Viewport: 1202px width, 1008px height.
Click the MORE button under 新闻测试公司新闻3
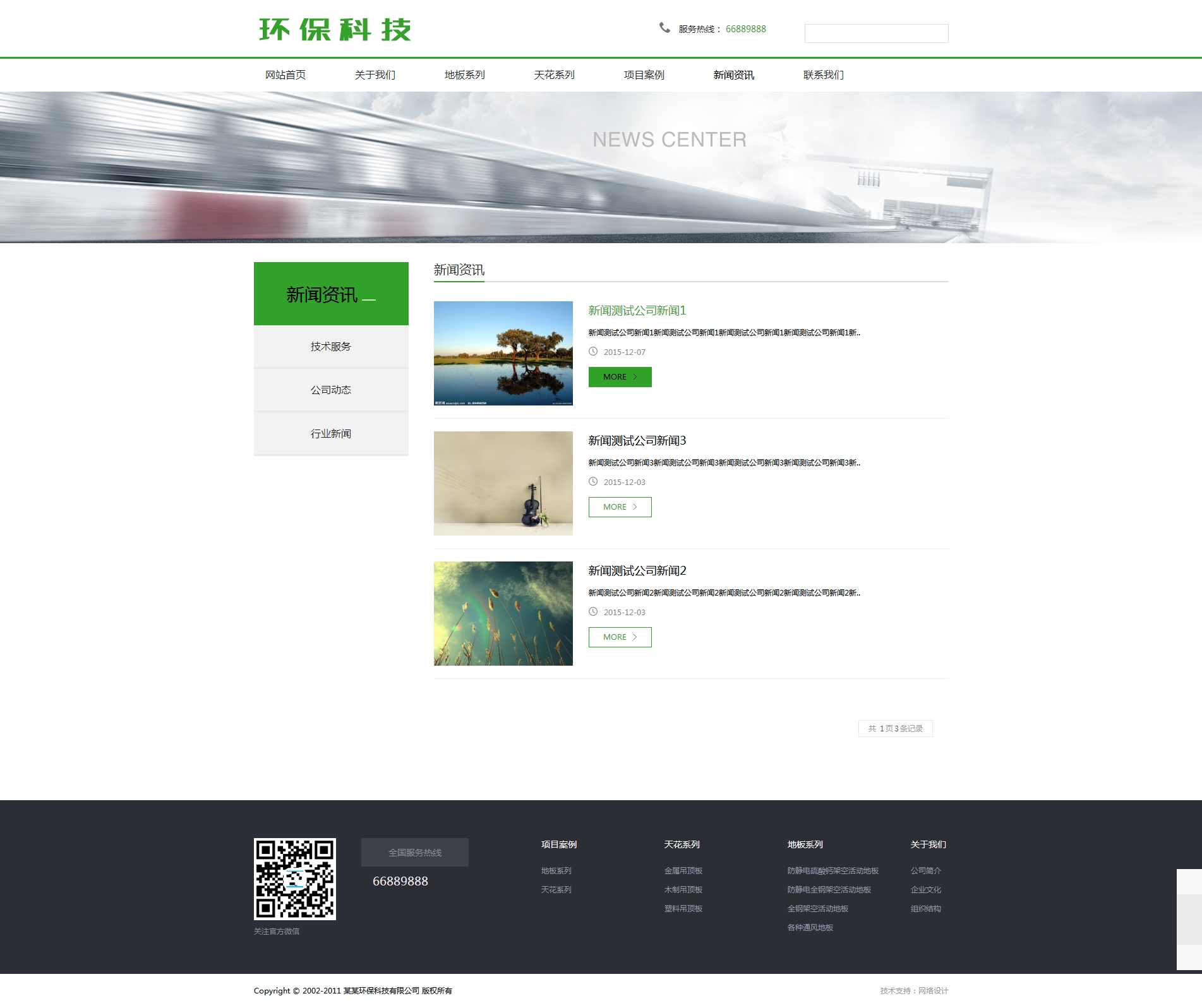[x=620, y=507]
